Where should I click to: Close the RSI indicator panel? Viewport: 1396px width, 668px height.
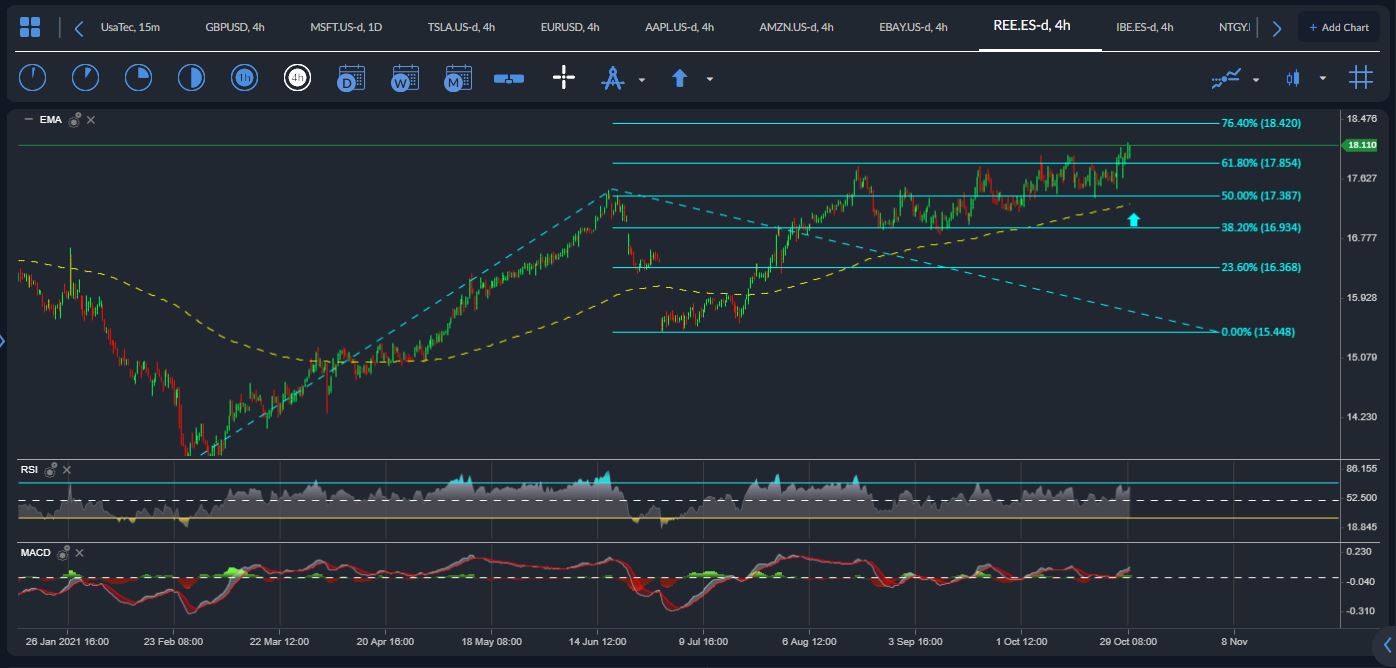(x=67, y=469)
